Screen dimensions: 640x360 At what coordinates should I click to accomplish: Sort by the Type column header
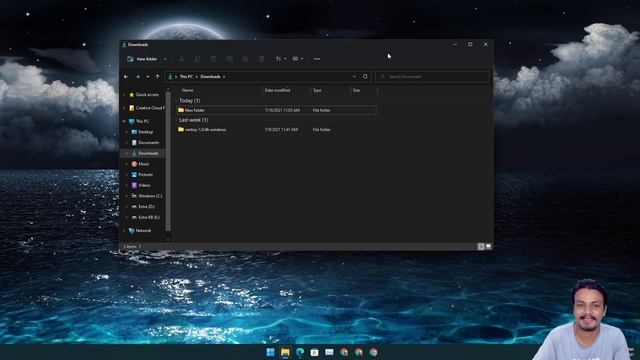click(x=317, y=90)
